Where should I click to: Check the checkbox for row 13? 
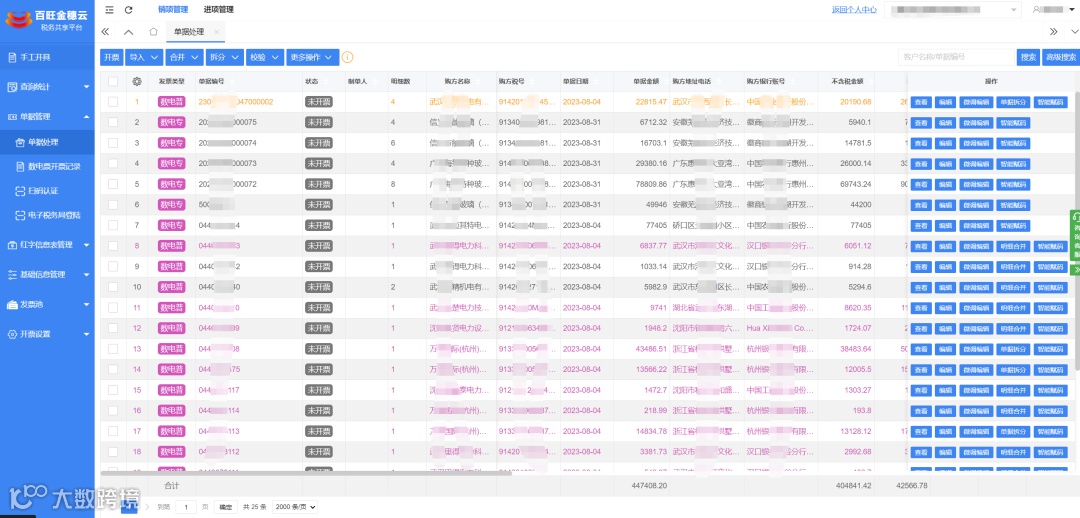point(113,349)
